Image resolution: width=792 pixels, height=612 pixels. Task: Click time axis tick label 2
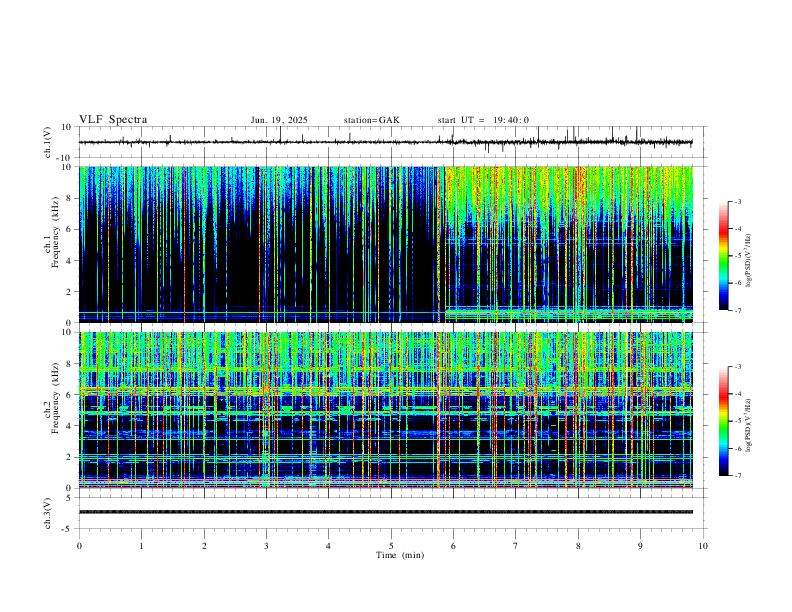pyautogui.click(x=204, y=546)
